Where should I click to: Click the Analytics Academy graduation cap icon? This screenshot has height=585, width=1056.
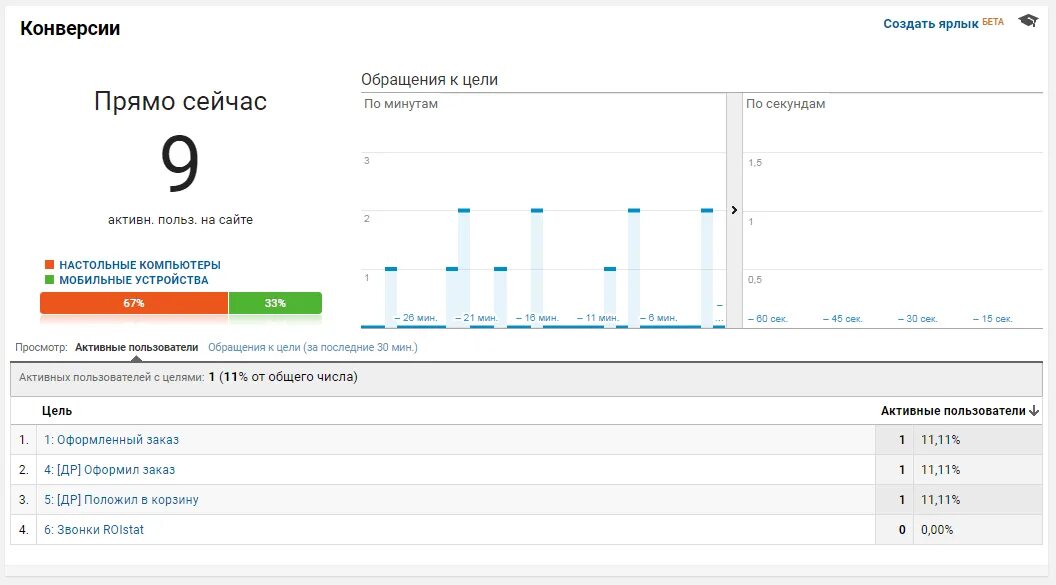tap(1029, 20)
